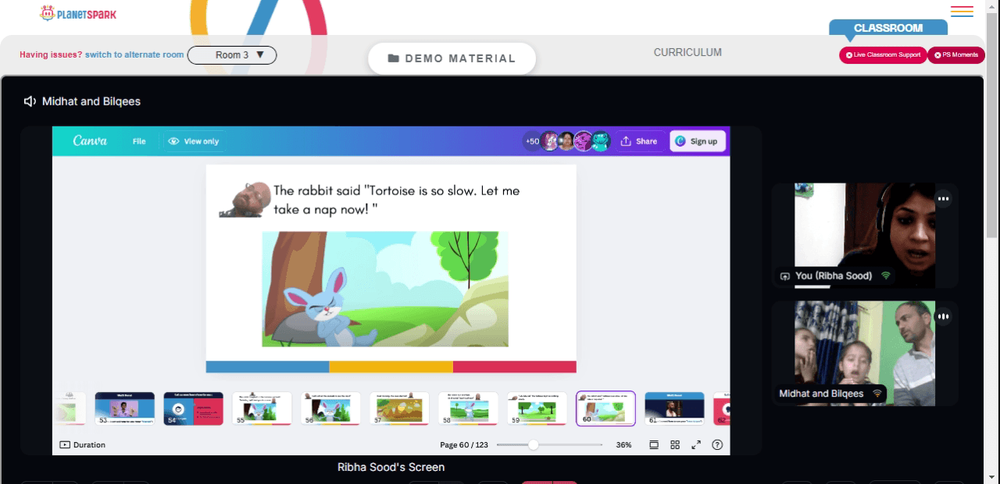Image resolution: width=1000 pixels, height=484 pixels.
Task: Click the sleeping rabbit illustration on the slide
Action: pyautogui.click(x=385, y=289)
